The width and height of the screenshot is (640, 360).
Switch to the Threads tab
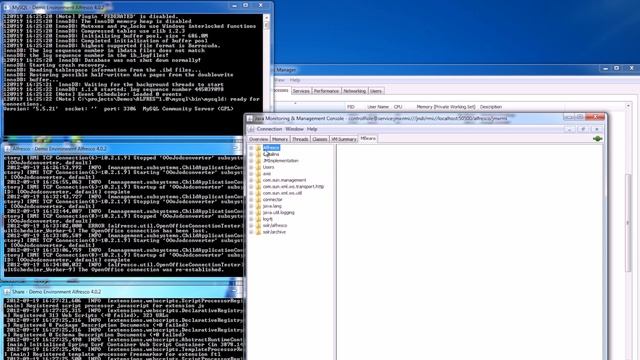tap(300, 139)
